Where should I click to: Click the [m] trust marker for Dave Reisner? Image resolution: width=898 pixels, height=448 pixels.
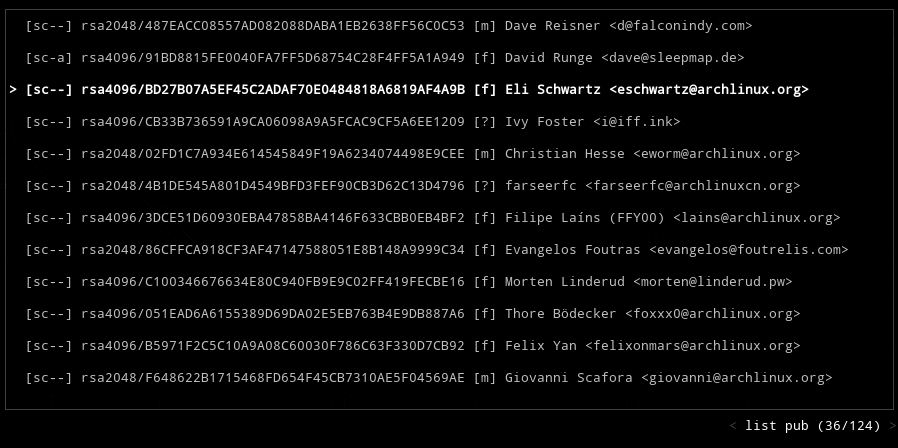pos(485,26)
